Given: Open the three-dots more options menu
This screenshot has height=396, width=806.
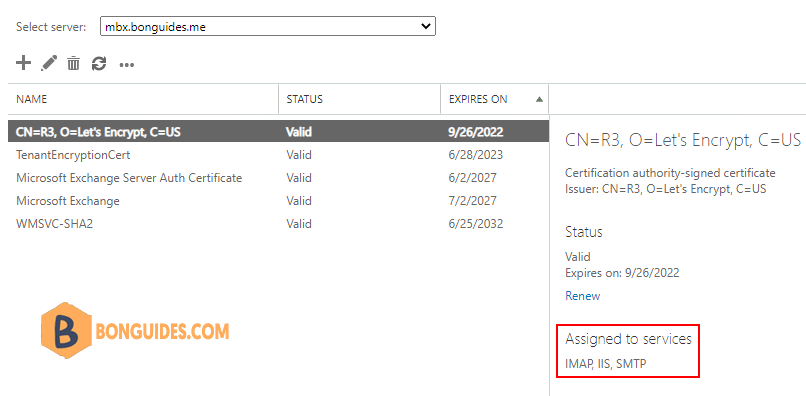Looking at the screenshot, I should click(126, 65).
